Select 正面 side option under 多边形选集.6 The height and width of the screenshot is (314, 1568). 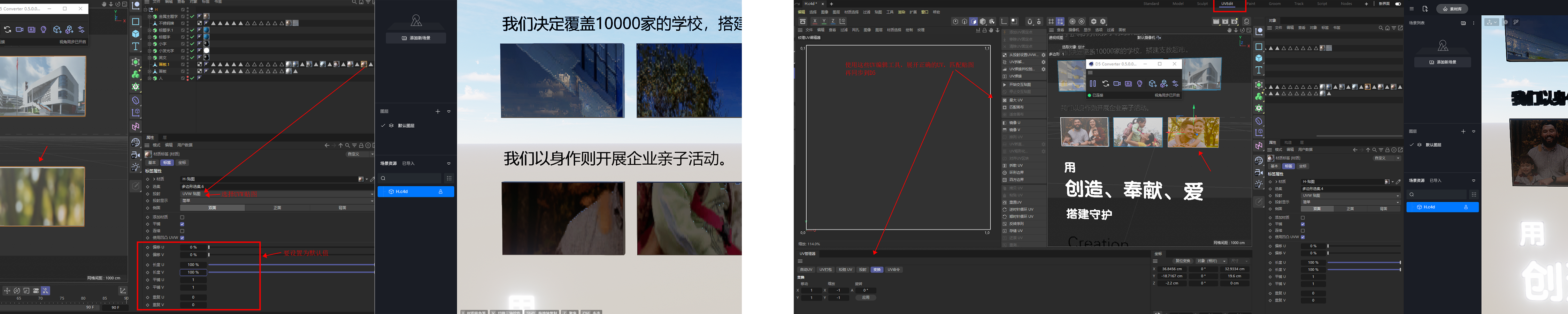pos(277,208)
